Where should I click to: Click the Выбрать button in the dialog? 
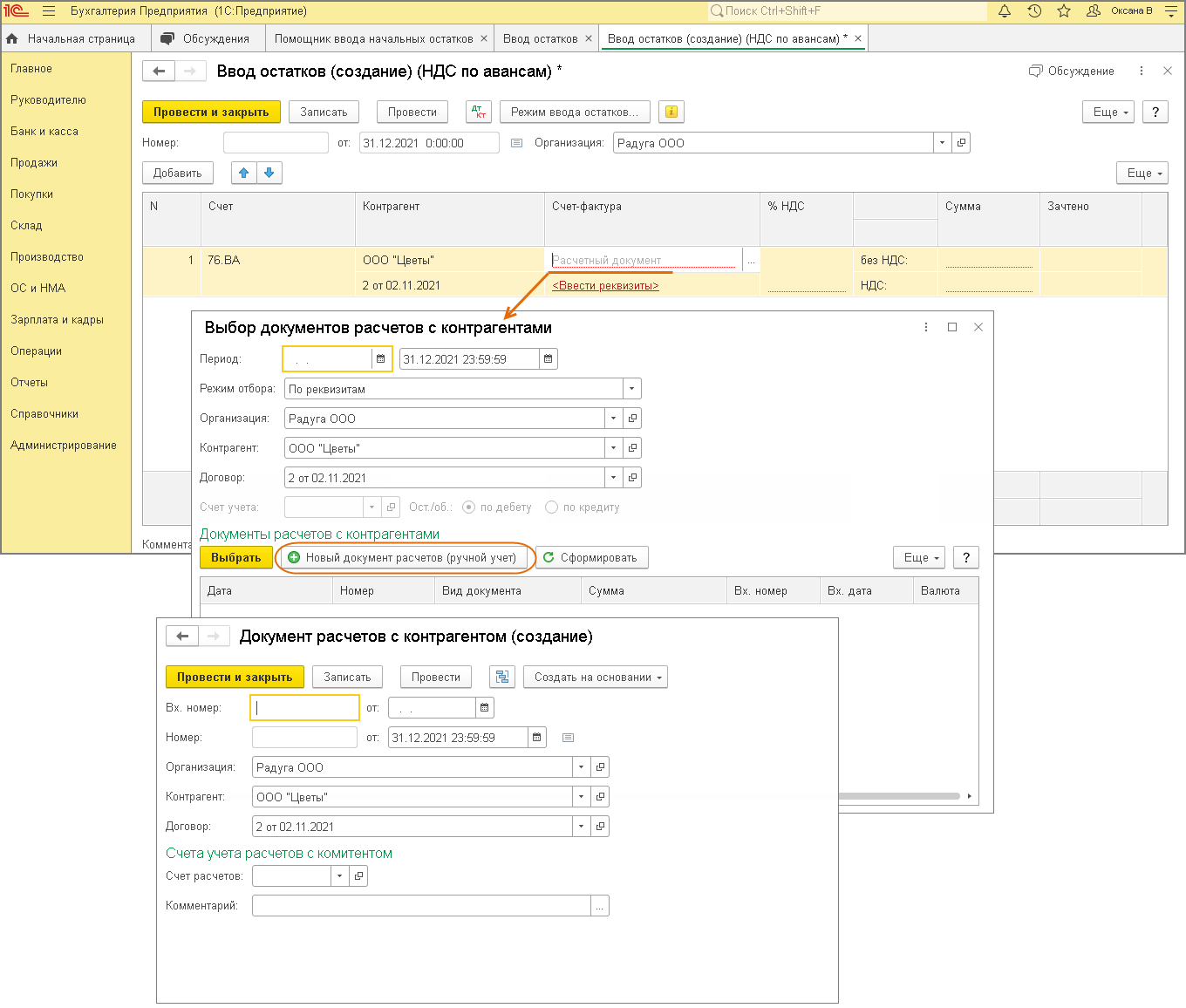coord(235,557)
